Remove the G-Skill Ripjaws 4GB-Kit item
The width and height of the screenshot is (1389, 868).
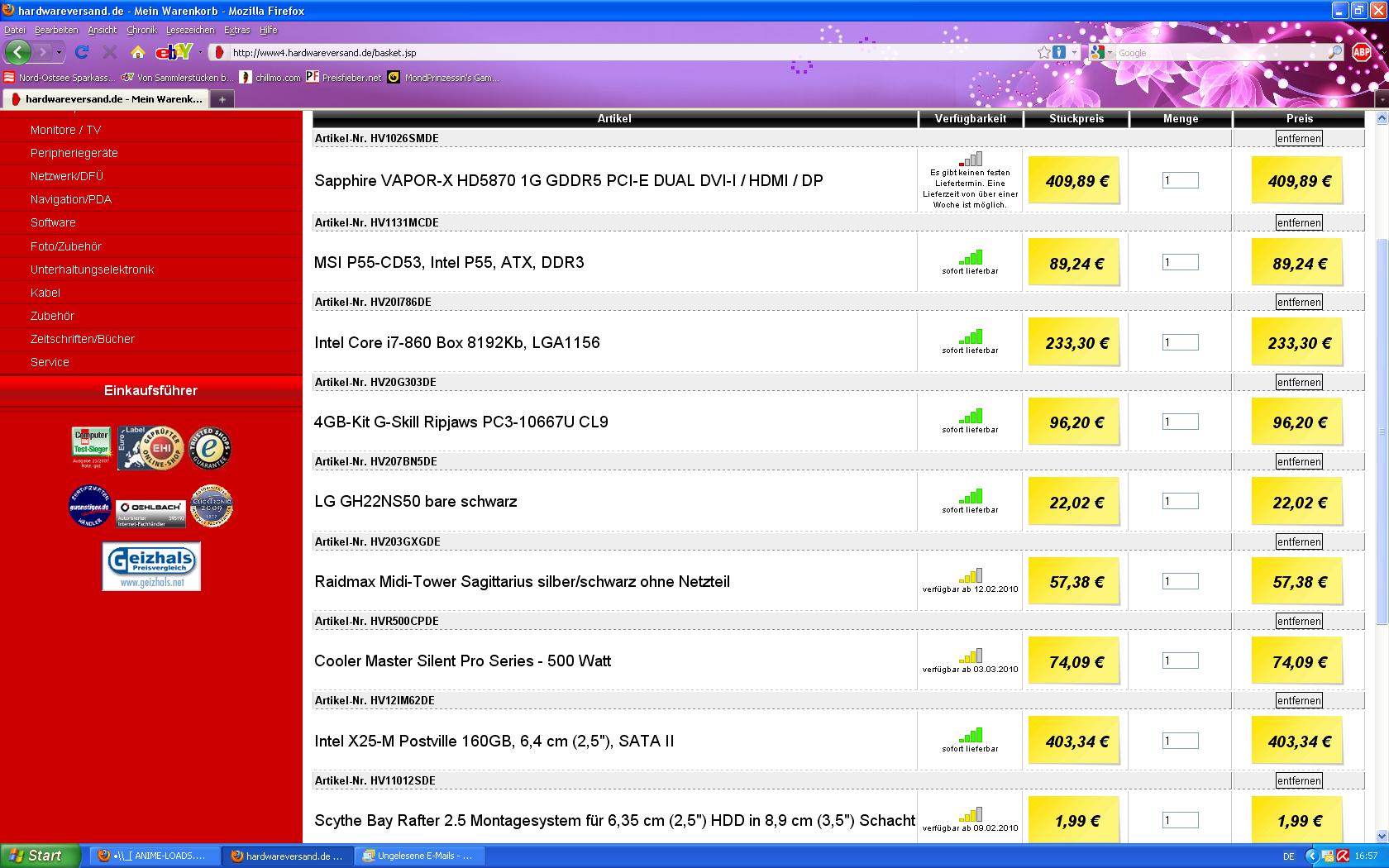(1299, 382)
